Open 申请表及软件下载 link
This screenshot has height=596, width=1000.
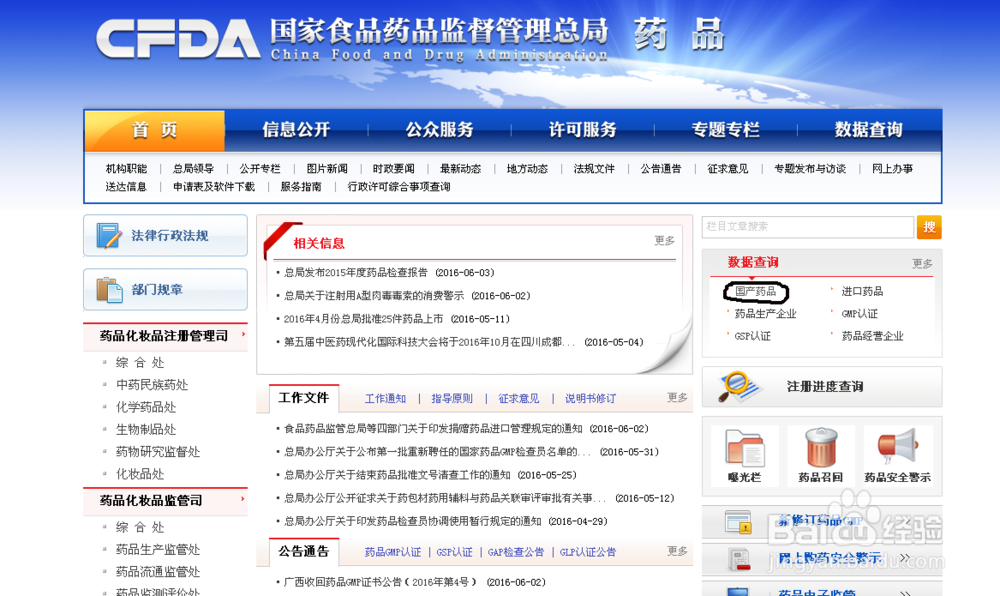(x=214, y=187)
